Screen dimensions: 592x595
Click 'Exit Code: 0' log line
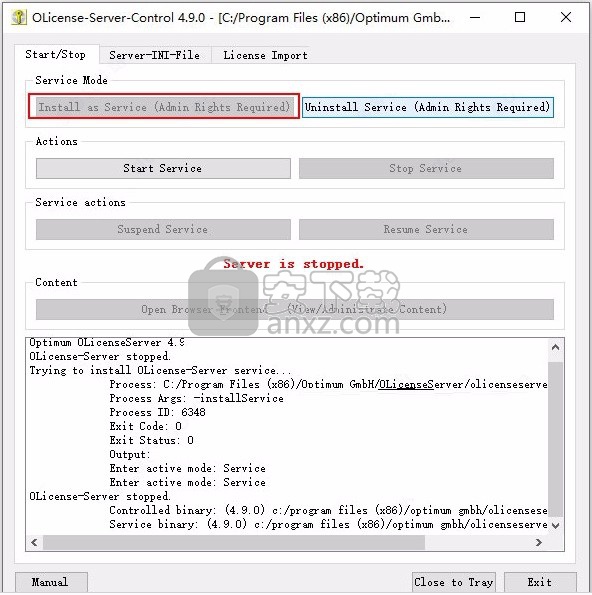point(146,427)
